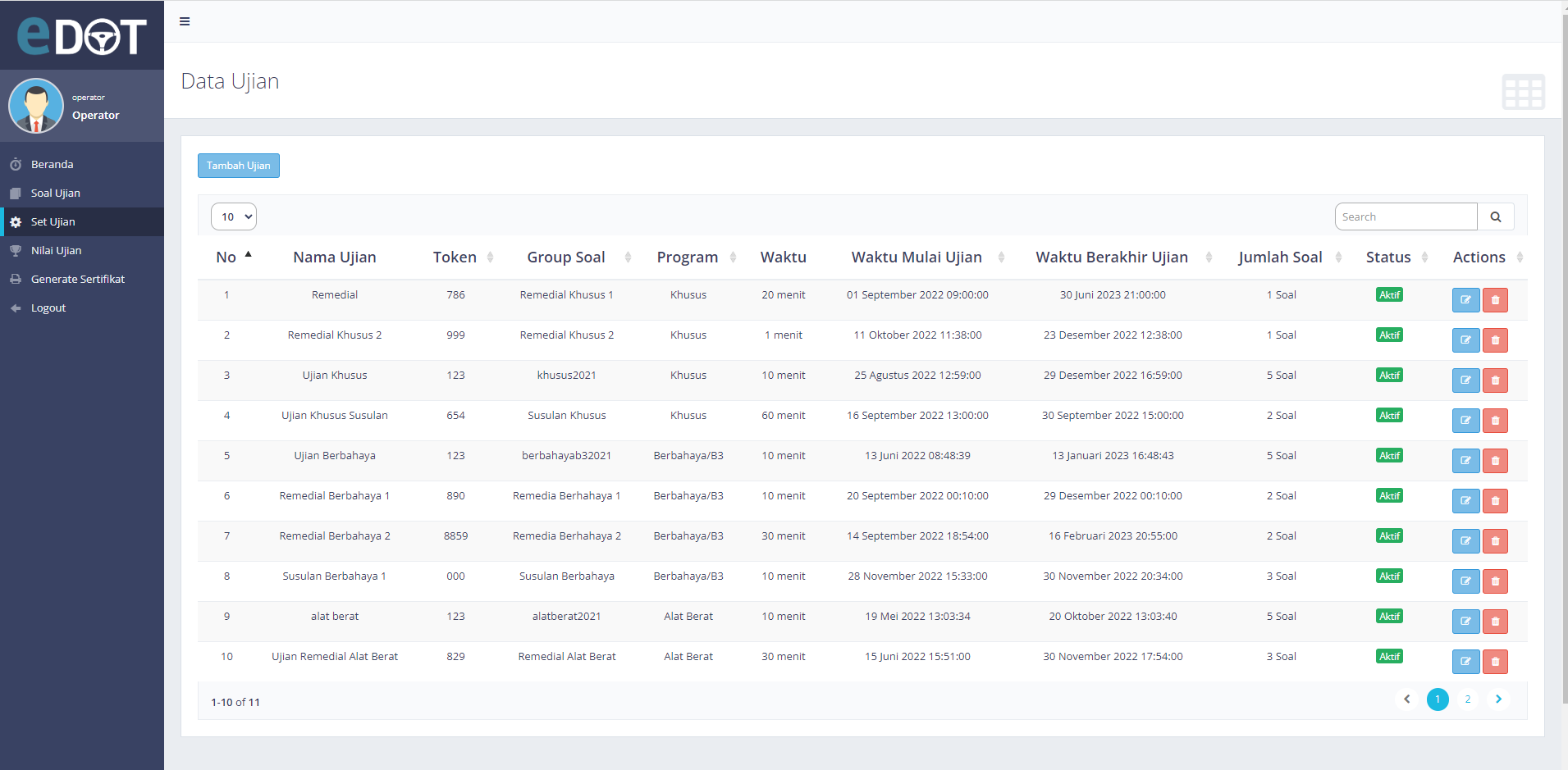Open the rows-per-page dropdown showing 10
Screen dimensions: 1568x770
coord(234,216)
